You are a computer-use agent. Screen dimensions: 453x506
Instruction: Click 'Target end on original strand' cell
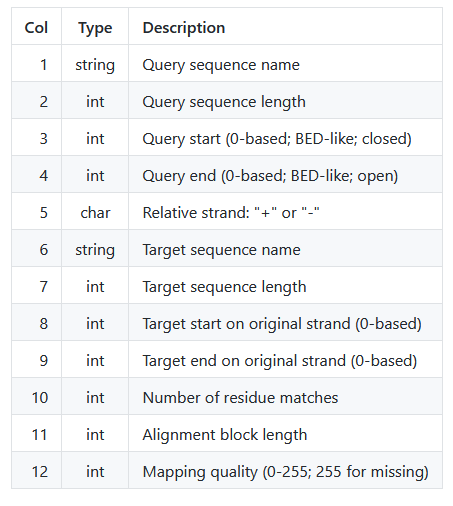285,359
